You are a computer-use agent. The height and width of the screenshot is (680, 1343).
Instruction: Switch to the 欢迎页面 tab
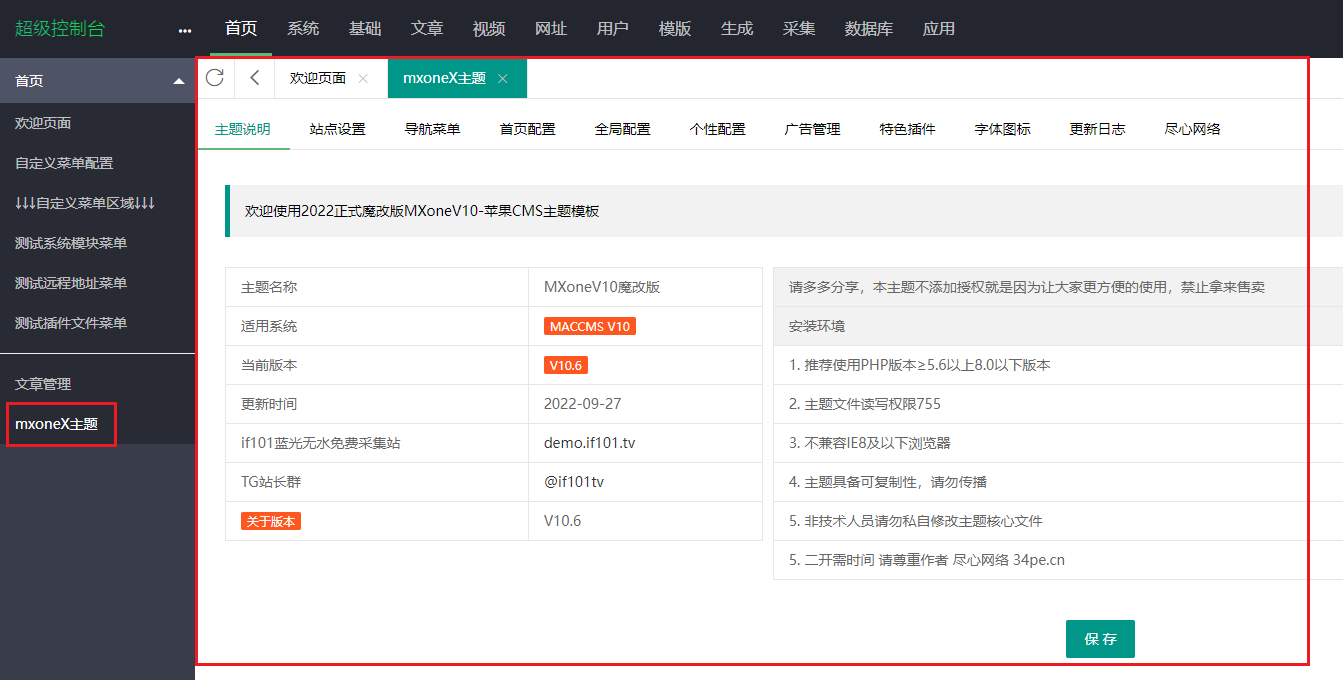pyautogui.click(x=318, y=78)
